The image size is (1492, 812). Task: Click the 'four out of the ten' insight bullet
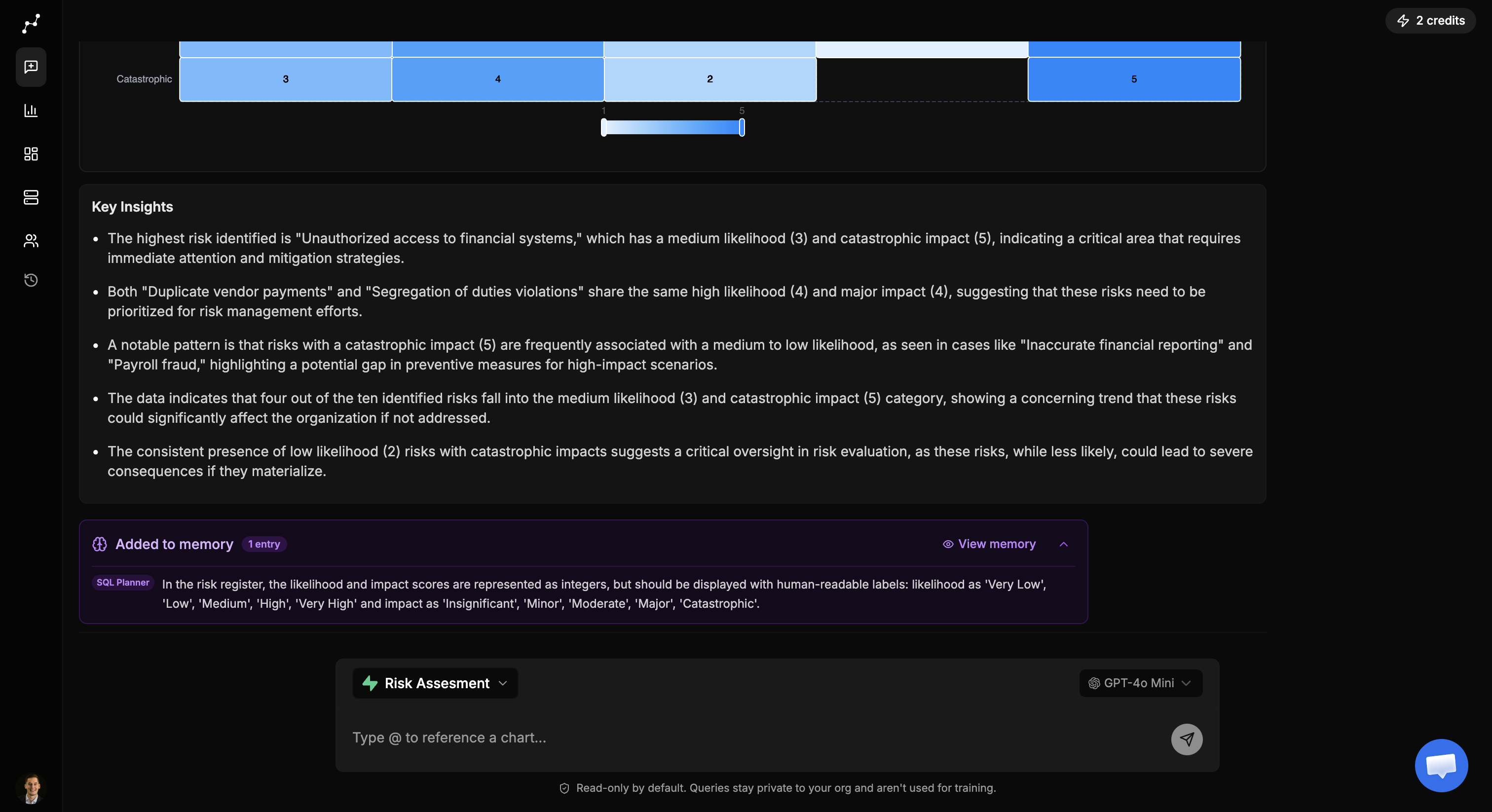pyautogui.click(x=671, y=408)
